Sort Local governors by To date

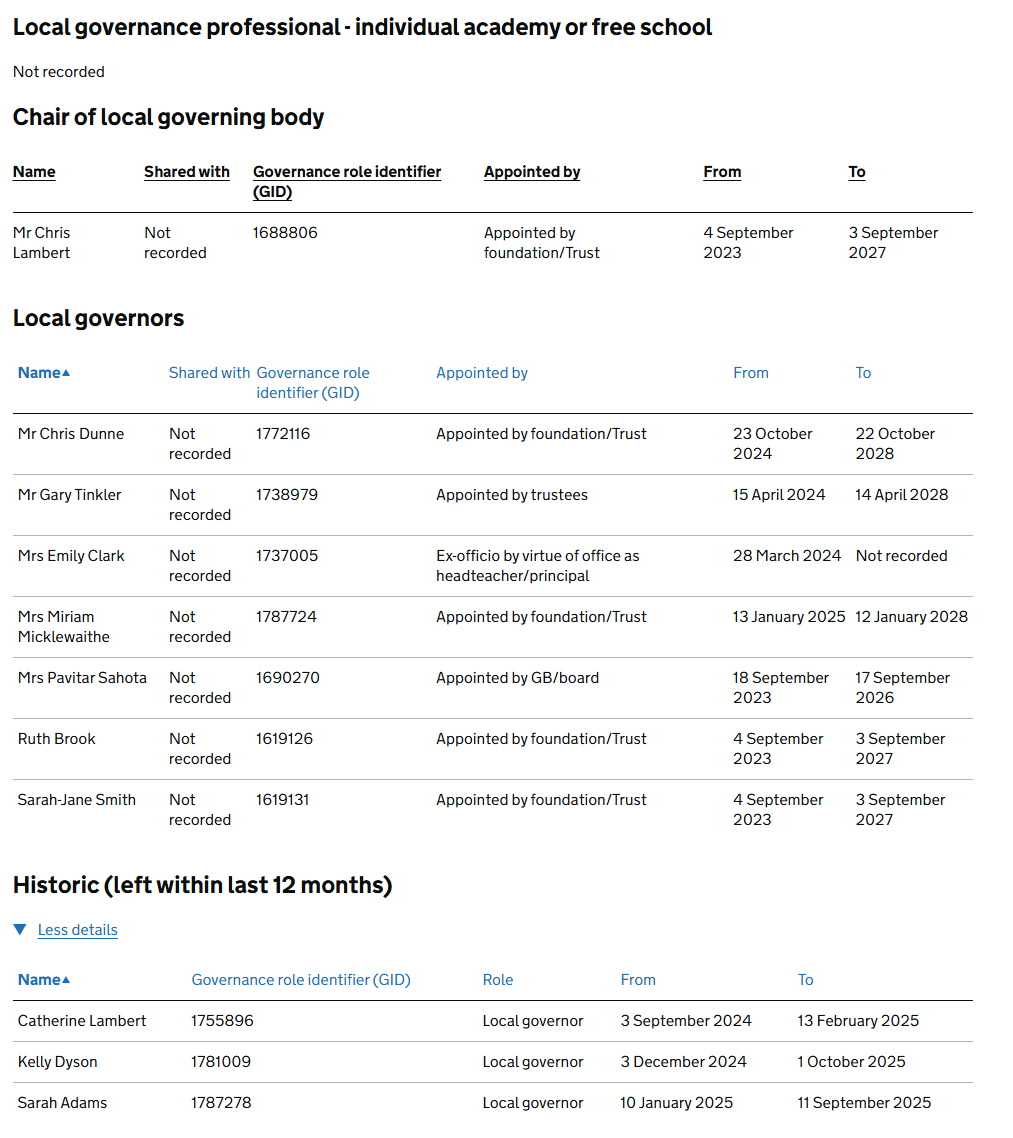[x=863, y=373]
